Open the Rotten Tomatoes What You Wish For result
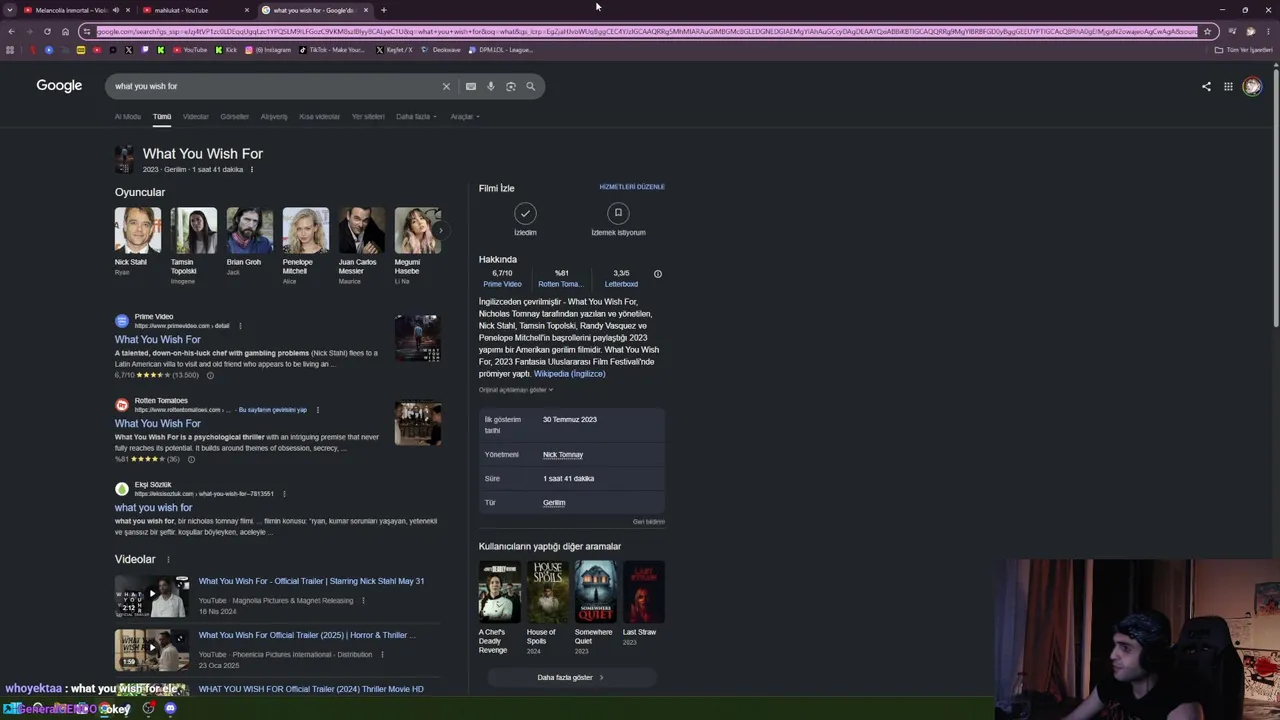This screenshot has width=1280, height=720. 158,424
